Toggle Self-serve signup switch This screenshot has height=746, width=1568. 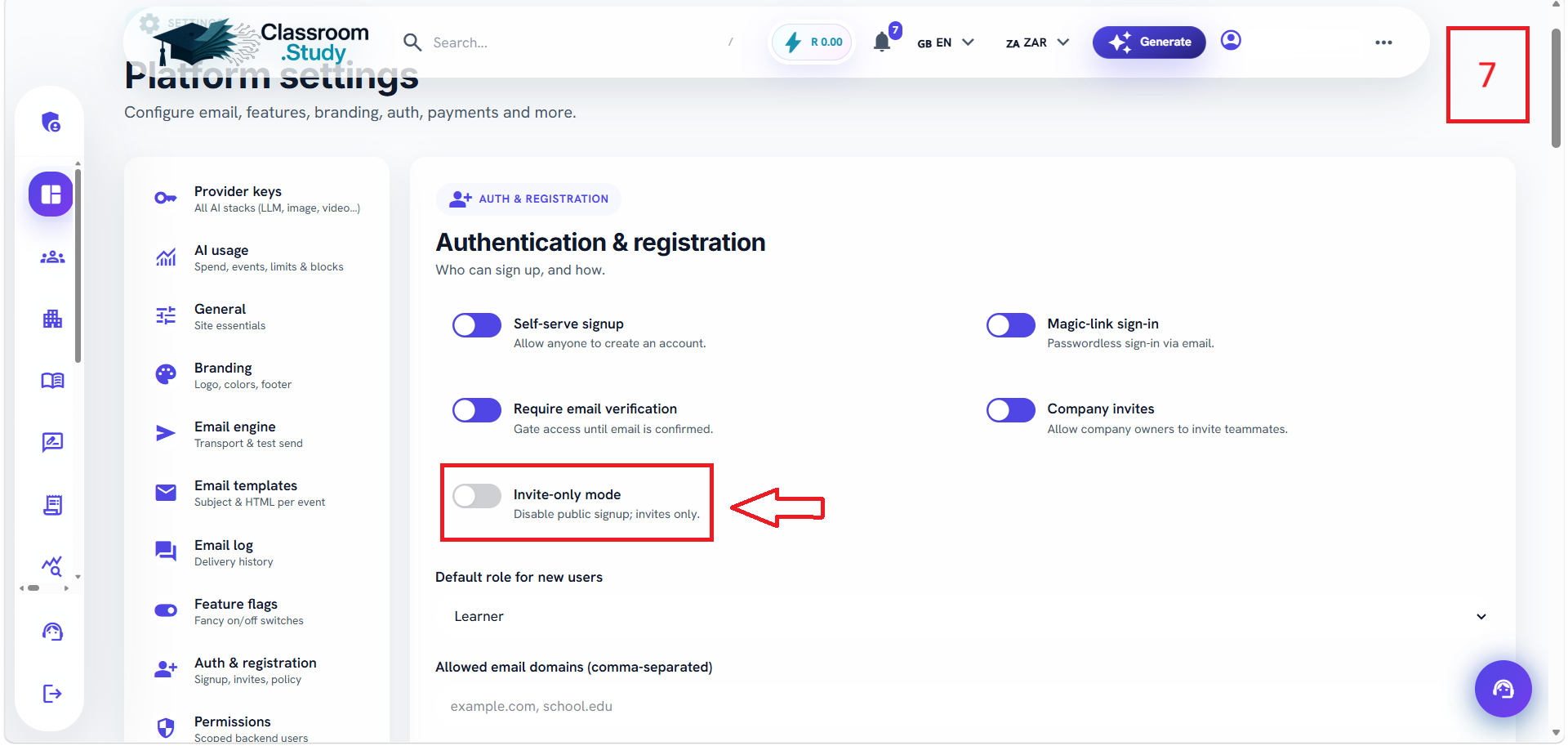pos(477,325)
